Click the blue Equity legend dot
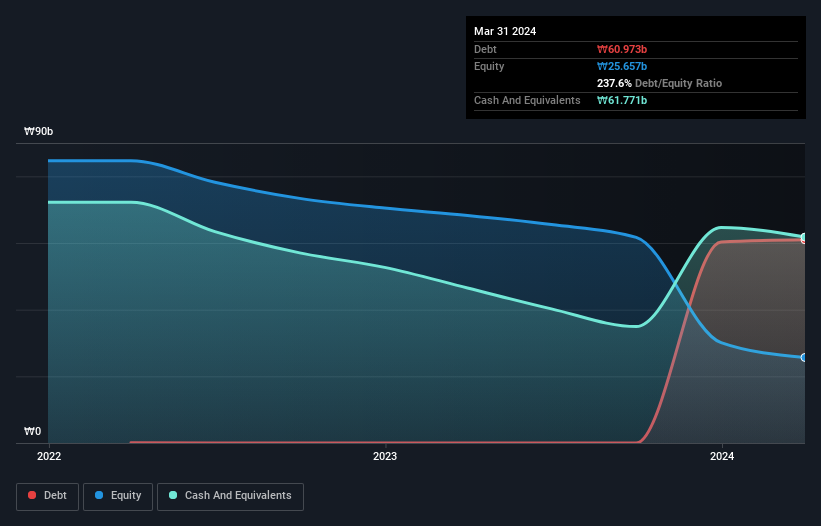Image resolution: width=821 pixels, height=526 pixels. pos(99,495)
